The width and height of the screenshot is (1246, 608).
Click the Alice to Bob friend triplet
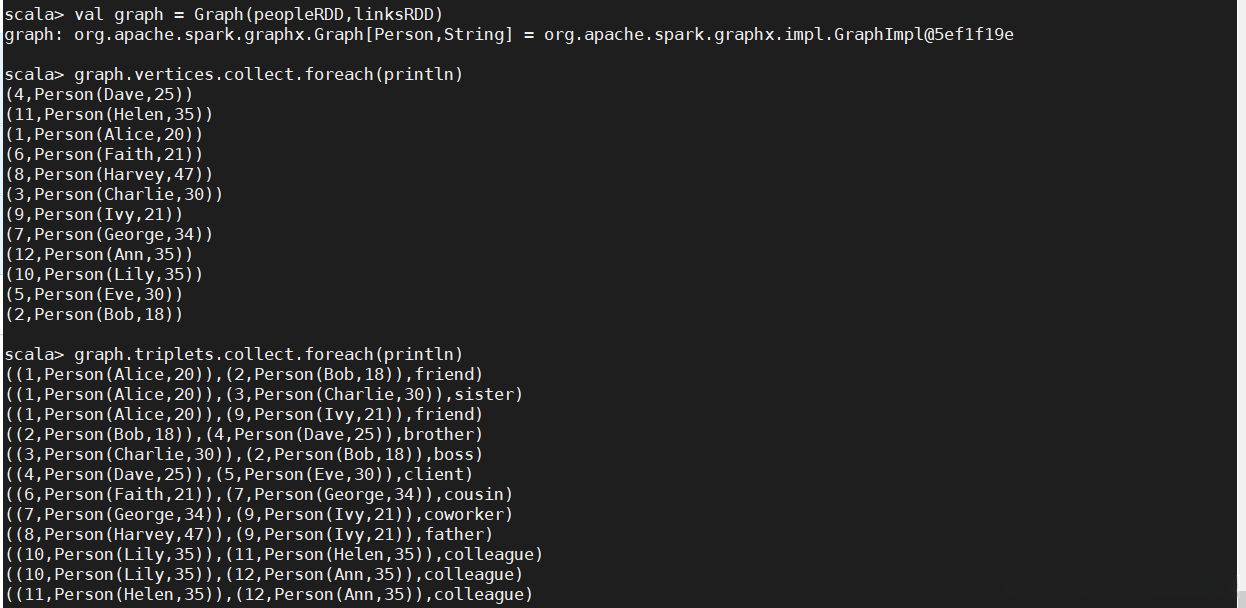[244, 374]
